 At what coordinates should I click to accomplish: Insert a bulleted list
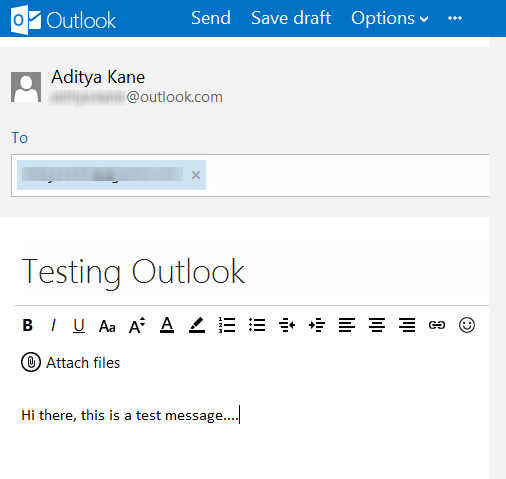click(257, 325)
